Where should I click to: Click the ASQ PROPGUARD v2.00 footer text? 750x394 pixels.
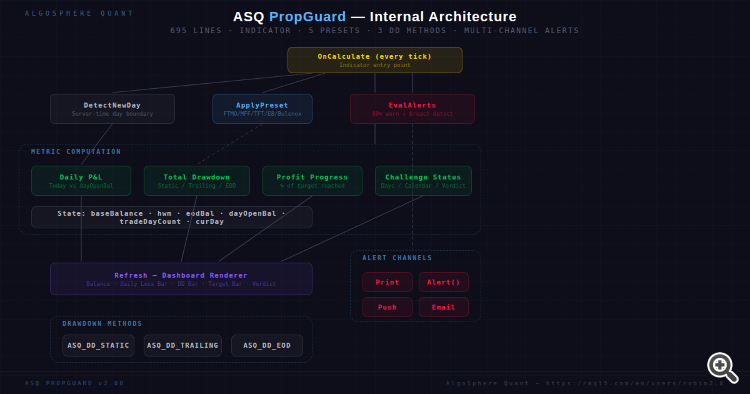75,383
